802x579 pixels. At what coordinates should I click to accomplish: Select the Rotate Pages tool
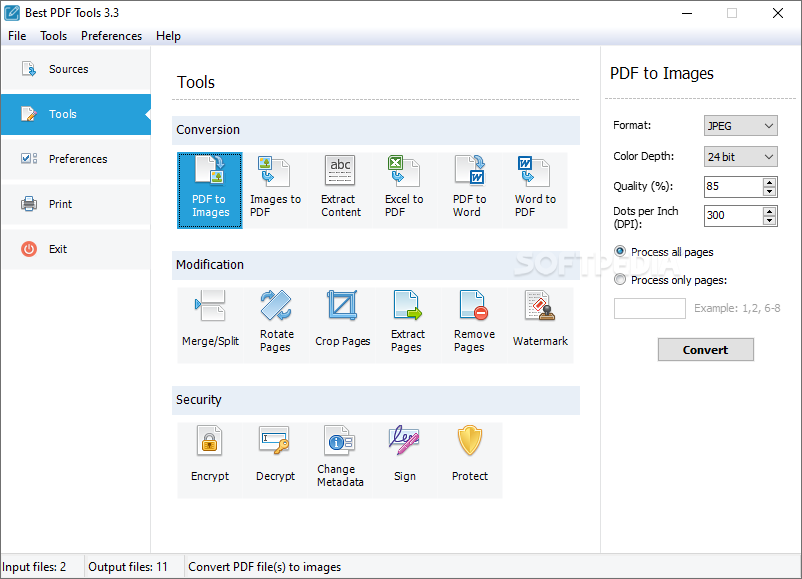click(276, 325)
